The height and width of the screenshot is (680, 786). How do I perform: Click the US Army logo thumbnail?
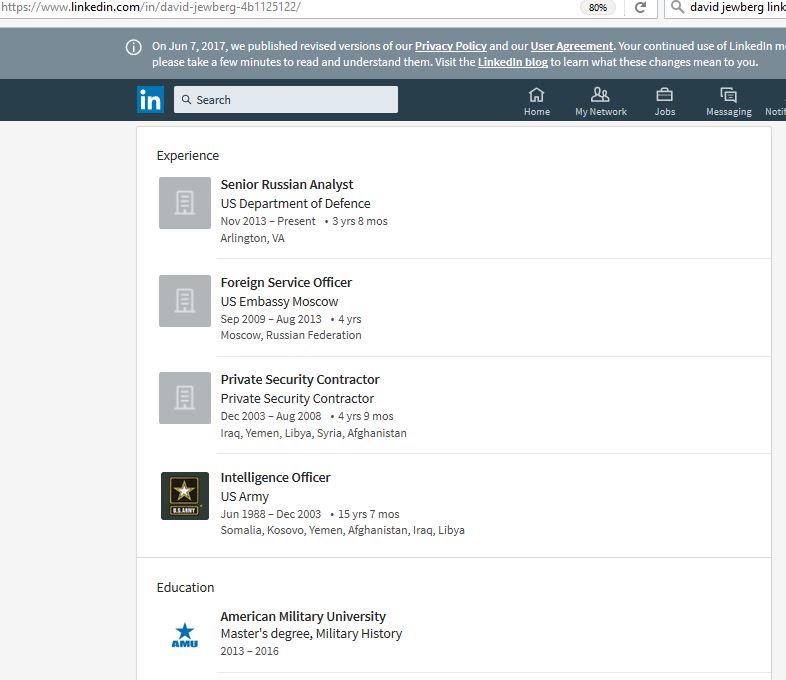(184, 496)
